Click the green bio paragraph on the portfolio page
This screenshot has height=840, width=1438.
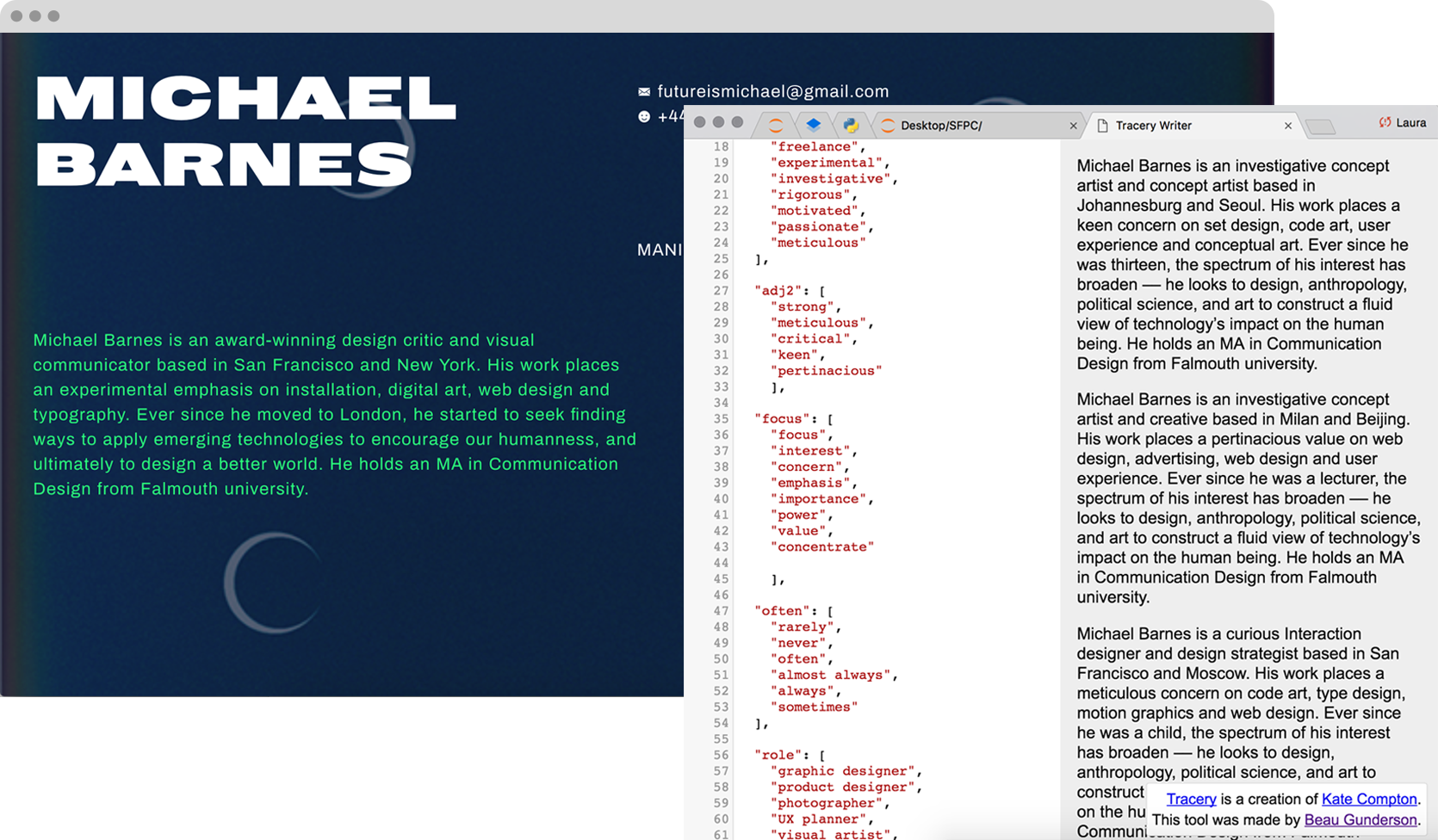335,414
